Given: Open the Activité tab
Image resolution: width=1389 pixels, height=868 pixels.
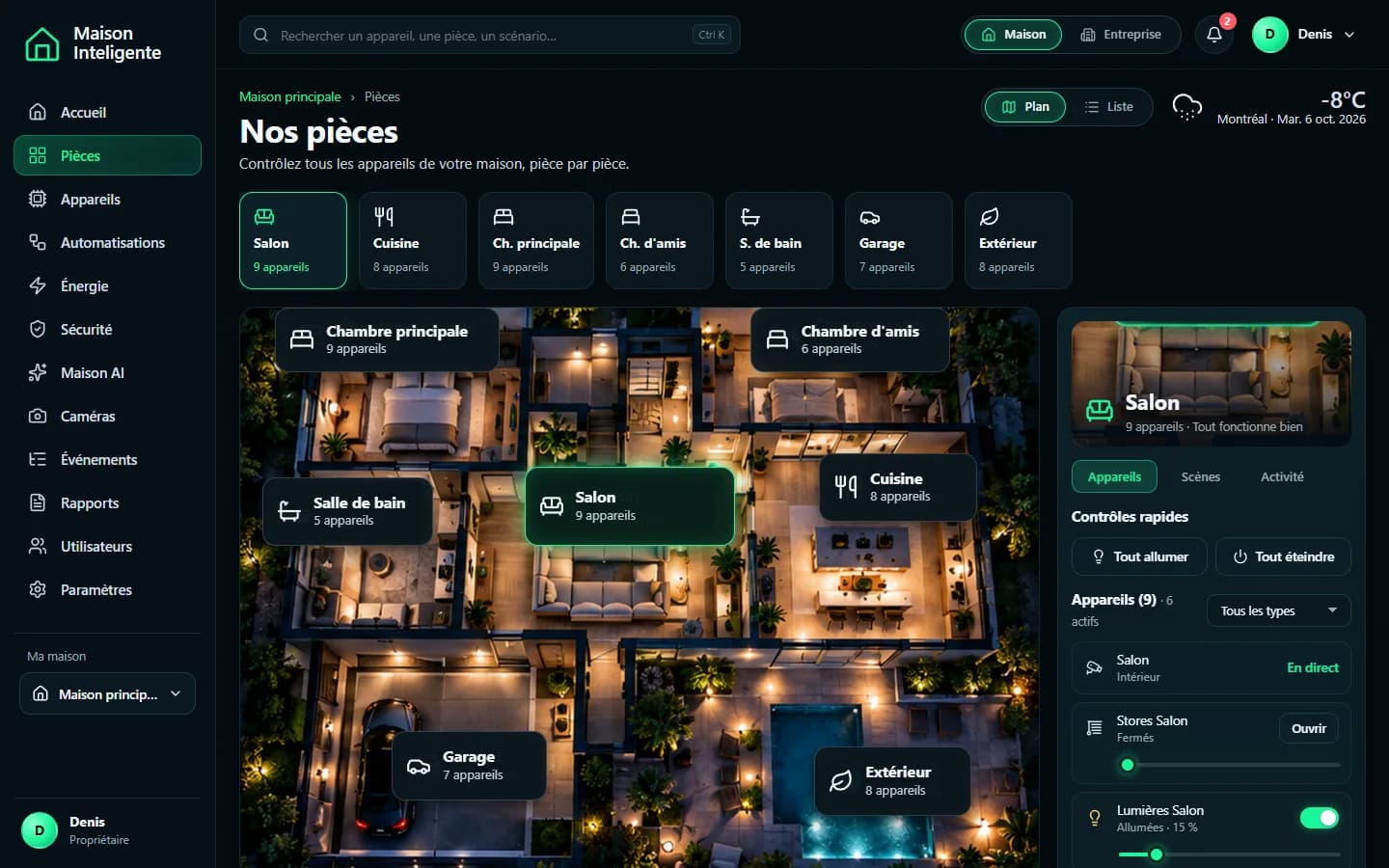Looking at the screenshot, I should pos(1282,476).
